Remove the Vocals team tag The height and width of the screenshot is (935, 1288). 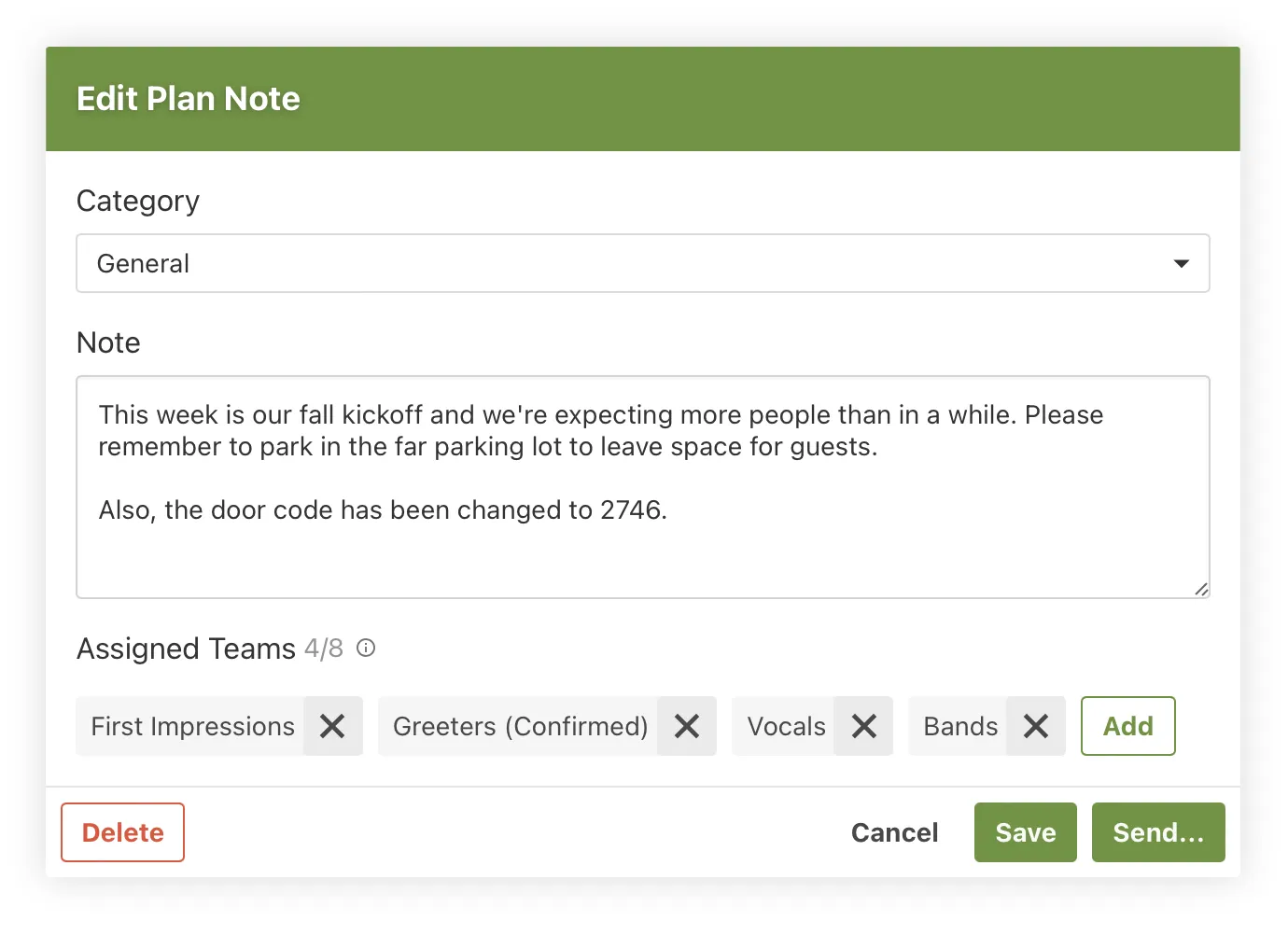(864, 726)
